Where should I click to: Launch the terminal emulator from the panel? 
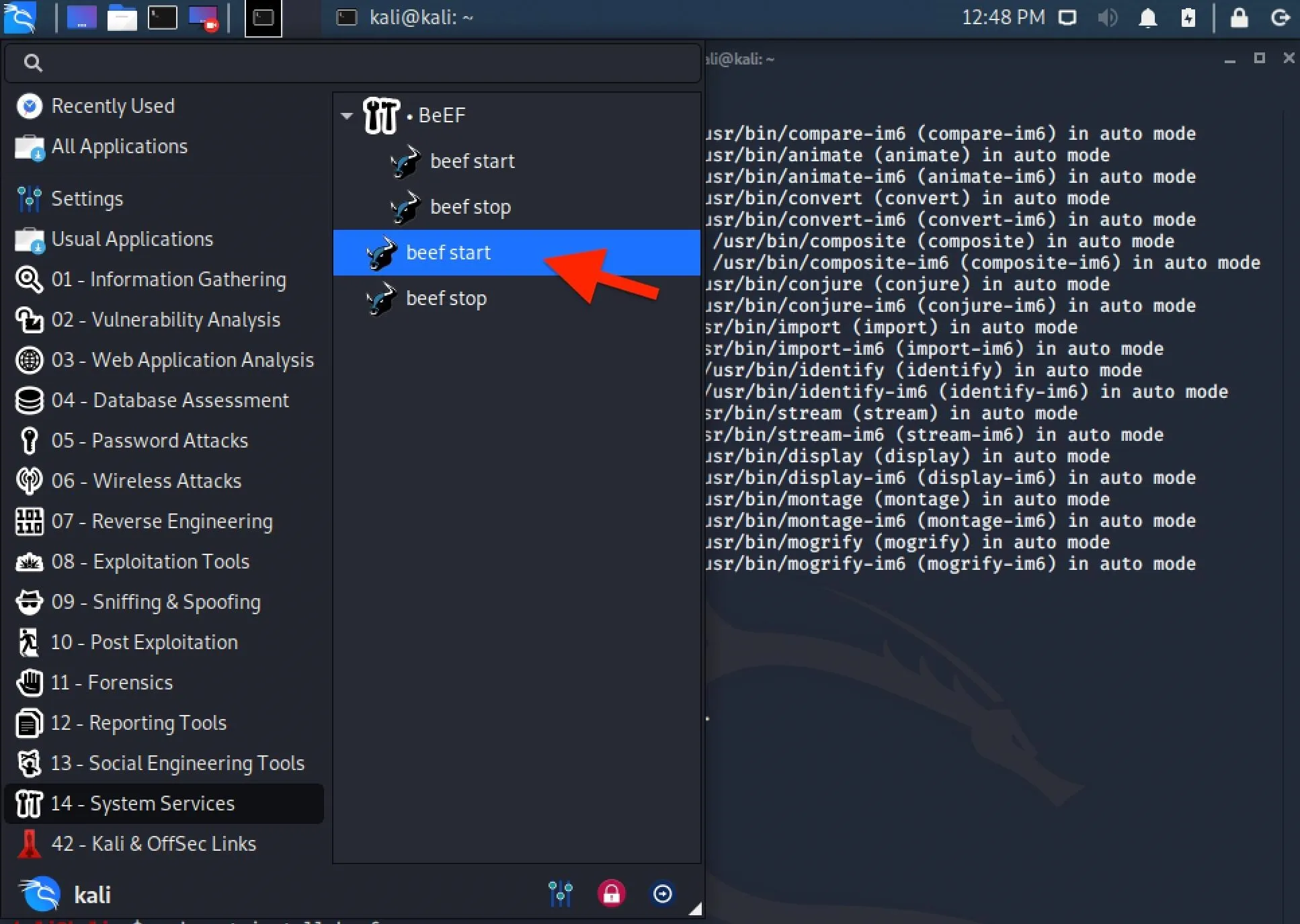(x=163, y=17)
